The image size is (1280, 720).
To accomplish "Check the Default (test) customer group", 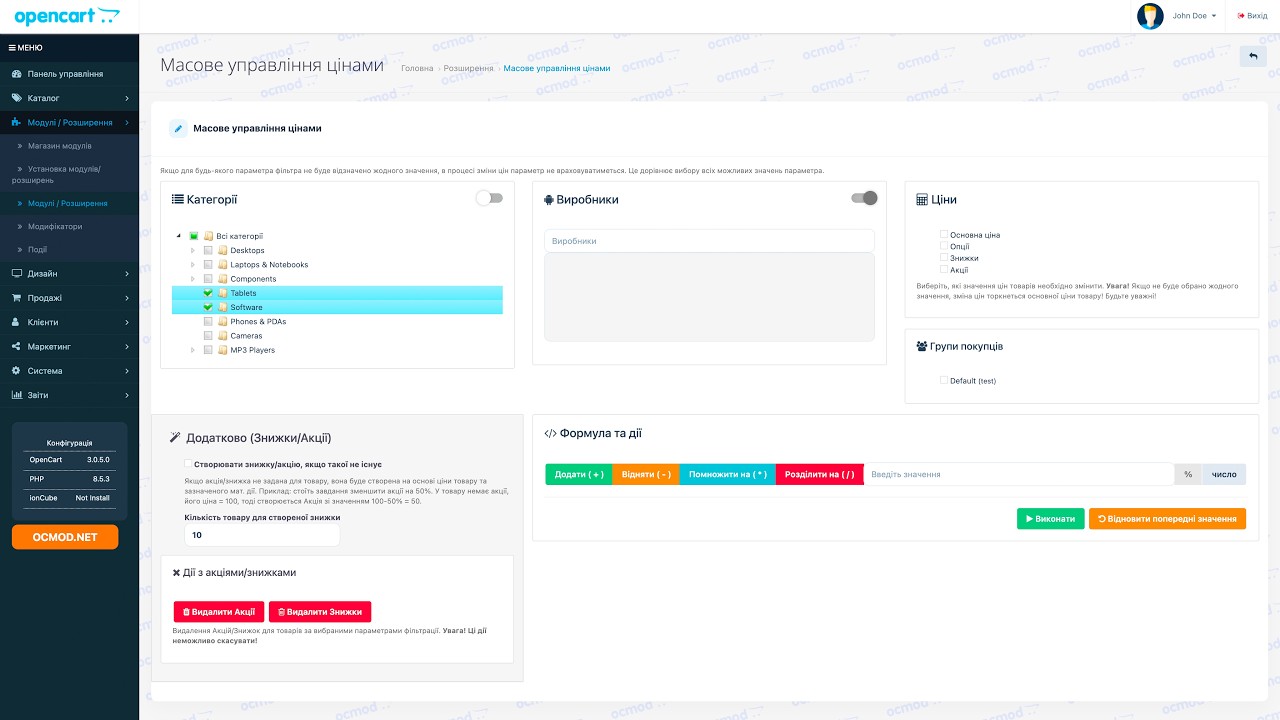I will (x=943, y=380).
